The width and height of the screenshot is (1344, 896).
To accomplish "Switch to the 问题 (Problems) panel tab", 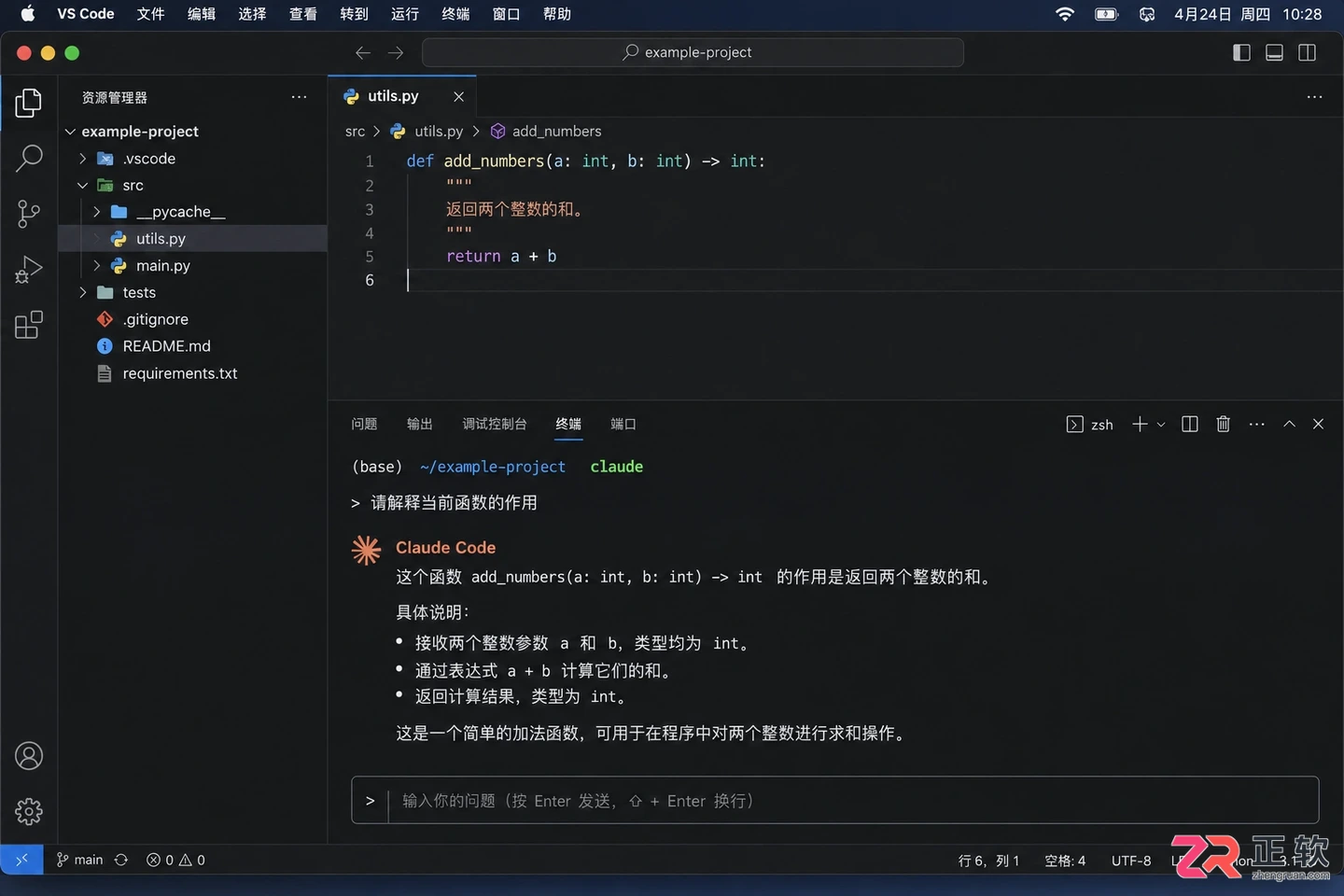I will tap(364, 424).
